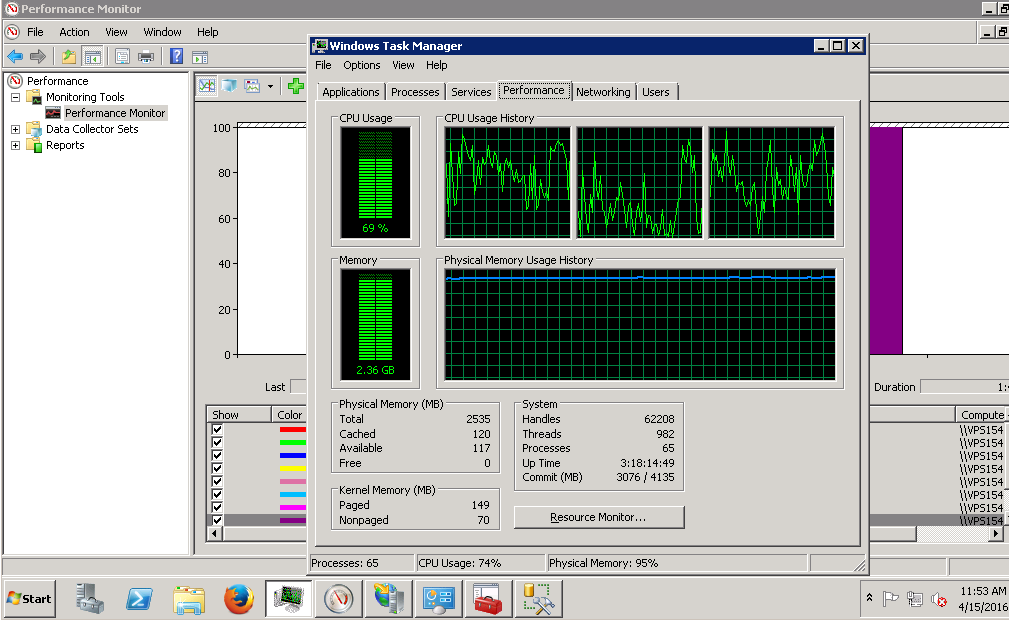
Task: Click the Properties sheet icon in Performance Monitor toolbar
Action: [122, 57]
